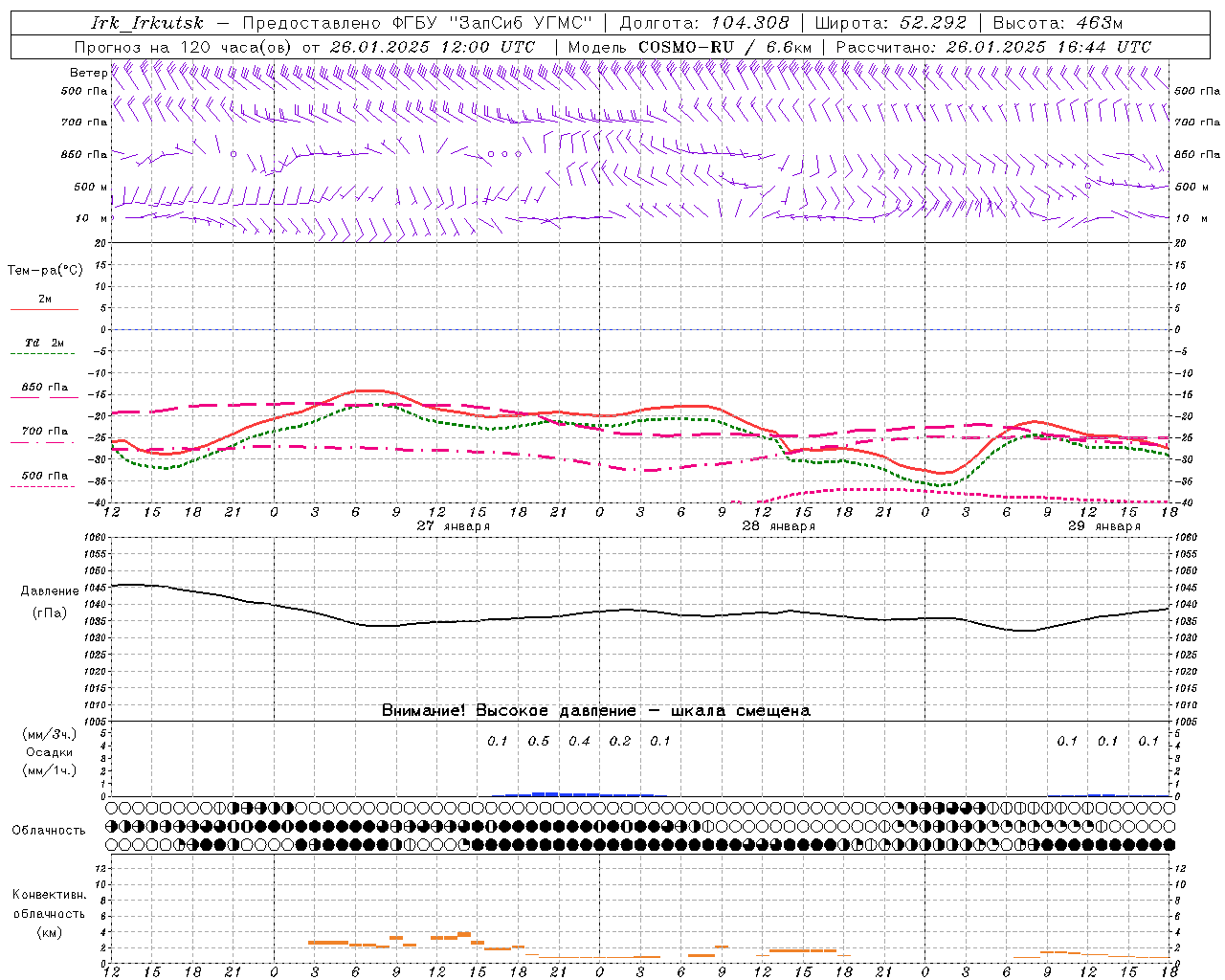
Task: Select the "29 января" date label
Action: 1104,526
